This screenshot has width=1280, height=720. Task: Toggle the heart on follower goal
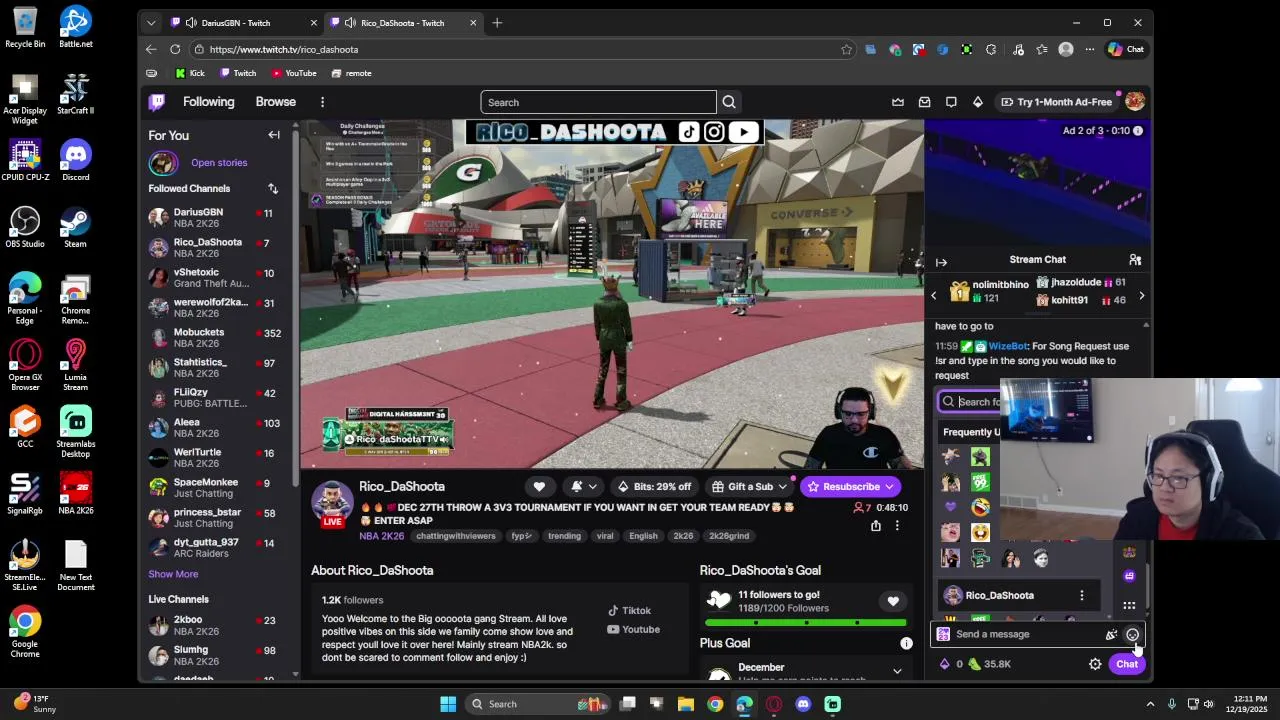click(893, 601)
